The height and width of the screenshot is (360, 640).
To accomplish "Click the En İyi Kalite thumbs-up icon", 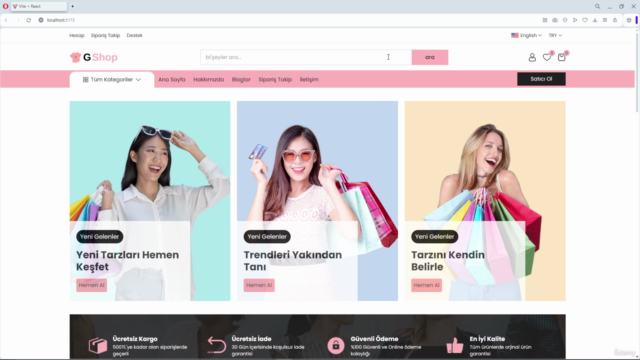I will pos(455,345).
